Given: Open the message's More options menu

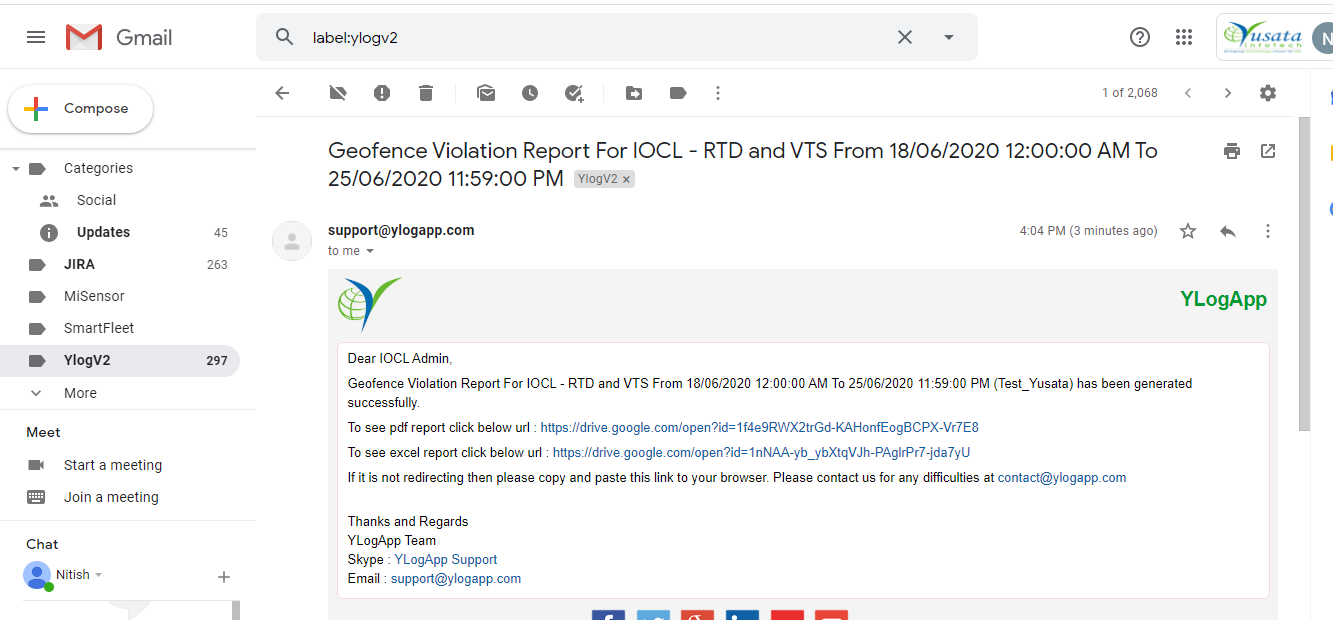Looking at the screenshot, I should (x=1268, y=231).
